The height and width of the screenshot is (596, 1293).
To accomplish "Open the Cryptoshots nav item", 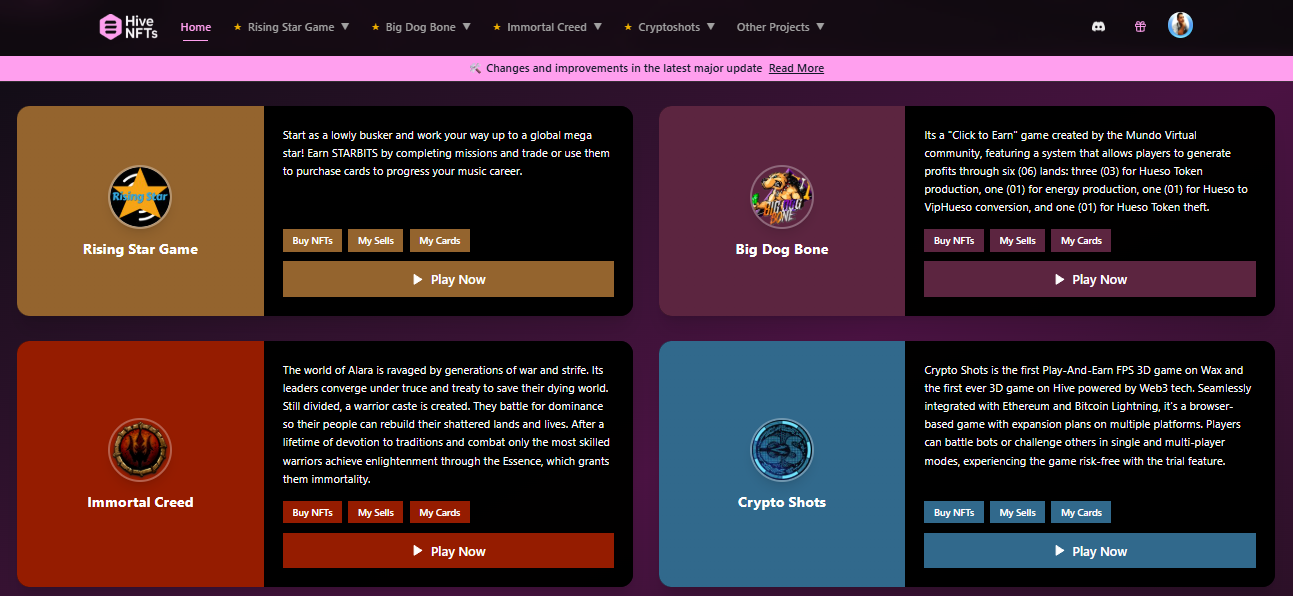I will pyautogui.click(x=669, y=27).
